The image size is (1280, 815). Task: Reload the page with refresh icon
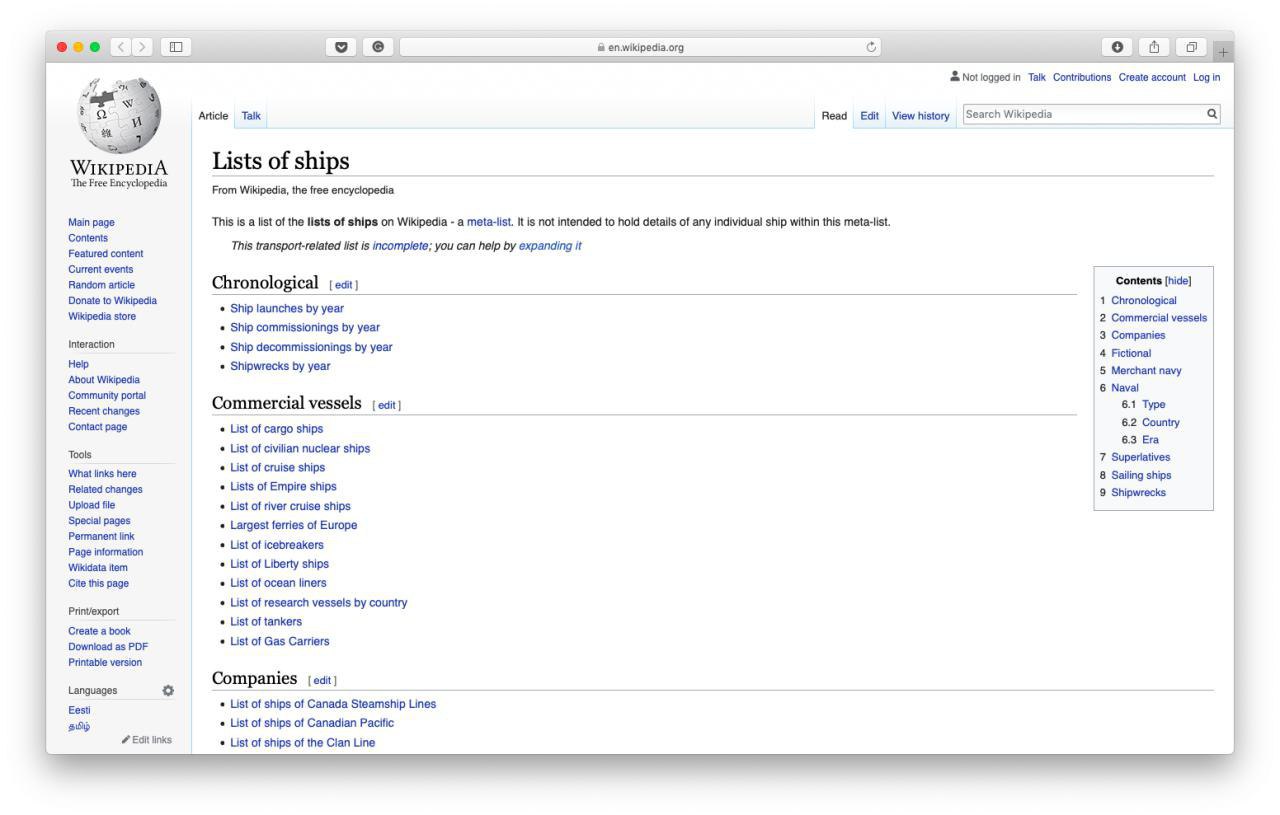pyautogui.click(x=872, y=47)
